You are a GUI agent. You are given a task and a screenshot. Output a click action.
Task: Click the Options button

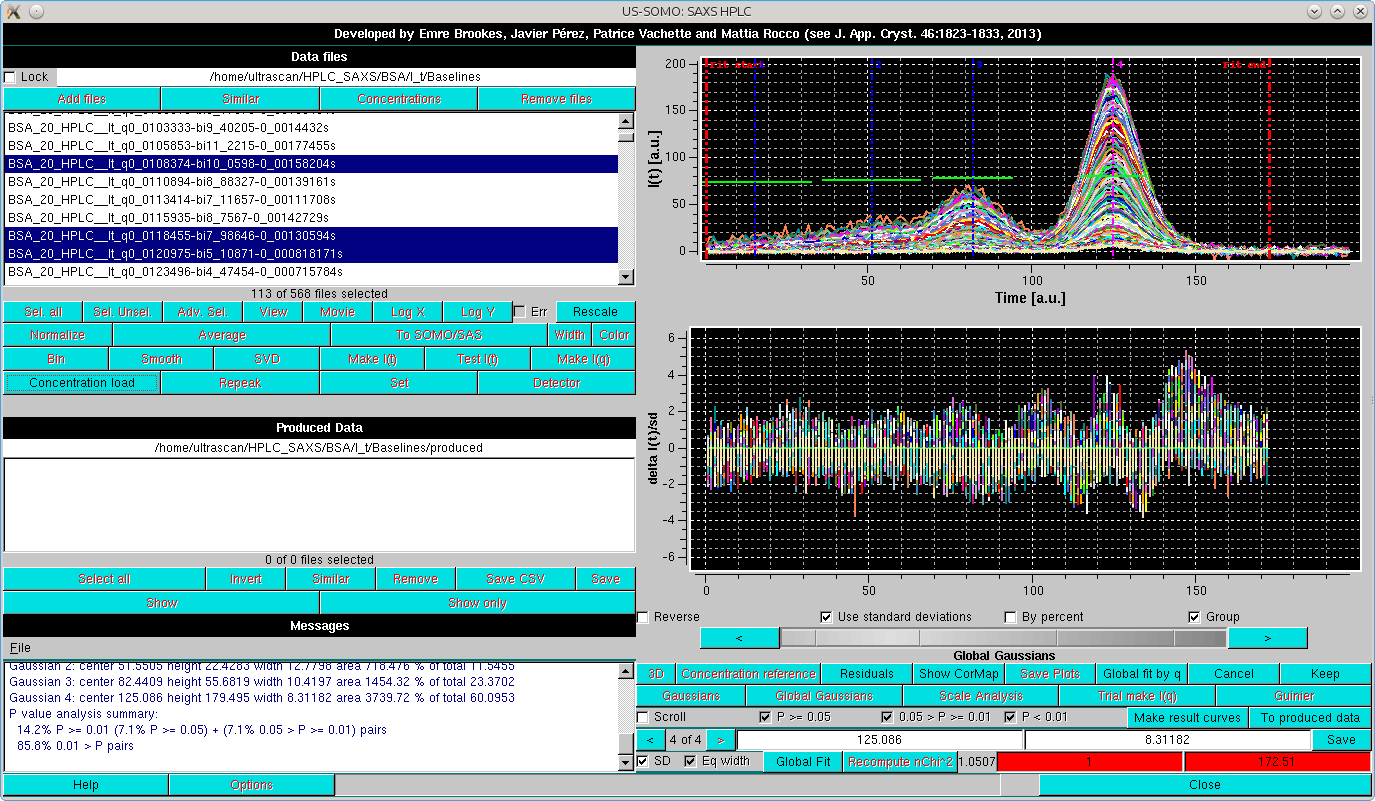[252, 785]
